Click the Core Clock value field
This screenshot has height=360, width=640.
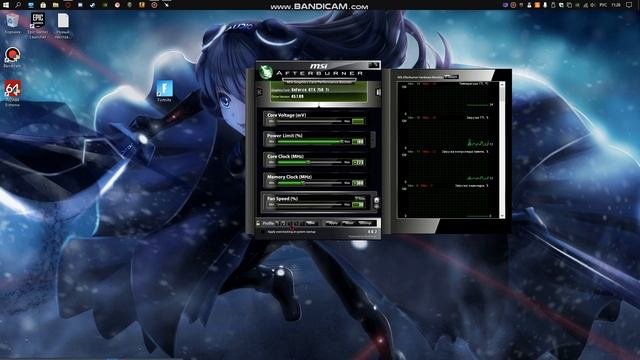coord(358,162)
